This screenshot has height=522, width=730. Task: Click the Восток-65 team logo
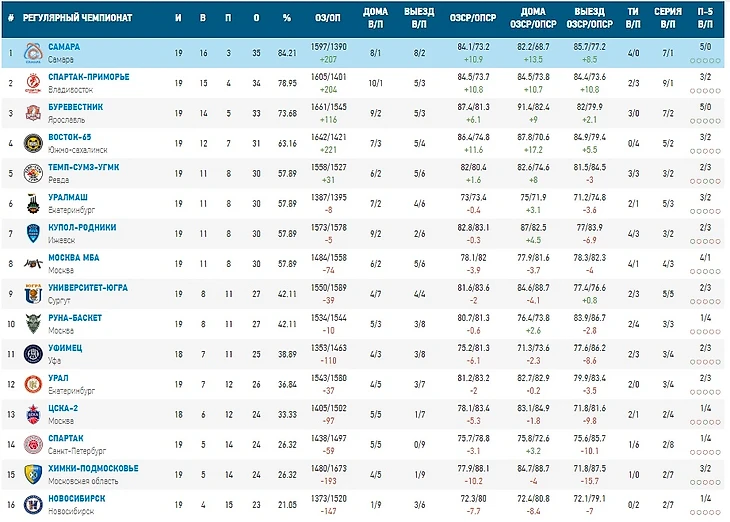(34, 143)
